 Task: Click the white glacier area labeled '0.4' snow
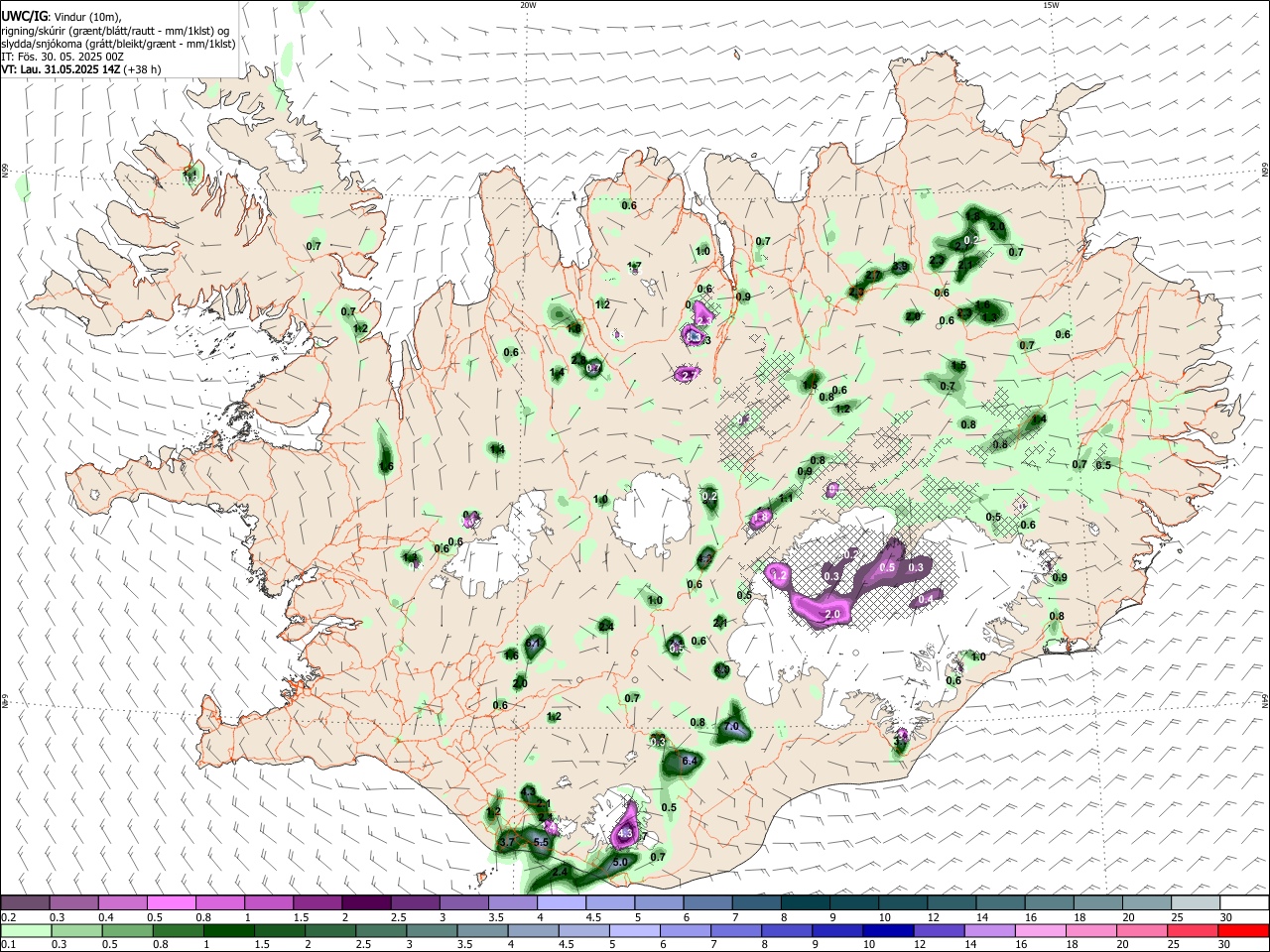tap(926, 599)
